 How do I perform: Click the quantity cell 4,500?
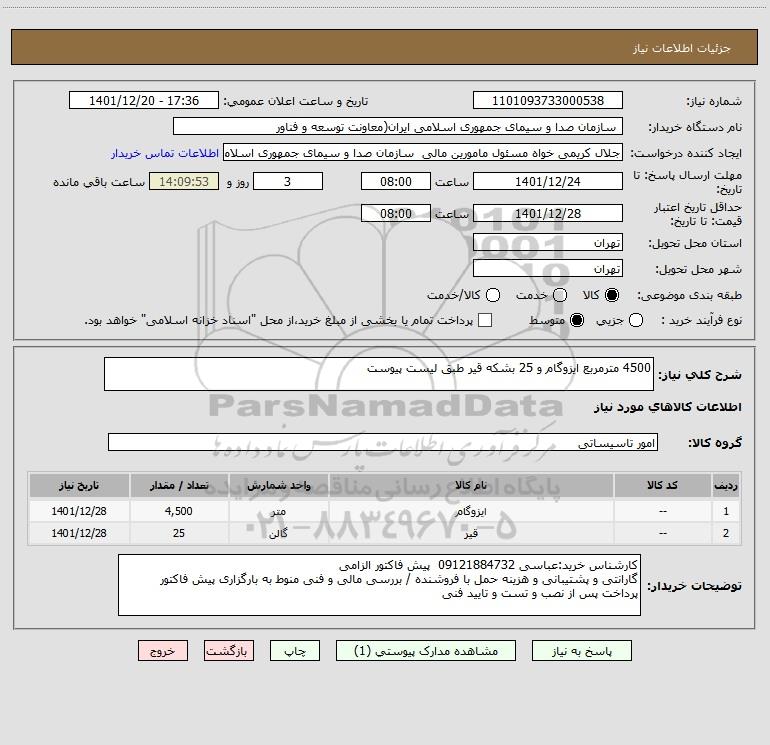pyautogui.click(x=179, y=511)
